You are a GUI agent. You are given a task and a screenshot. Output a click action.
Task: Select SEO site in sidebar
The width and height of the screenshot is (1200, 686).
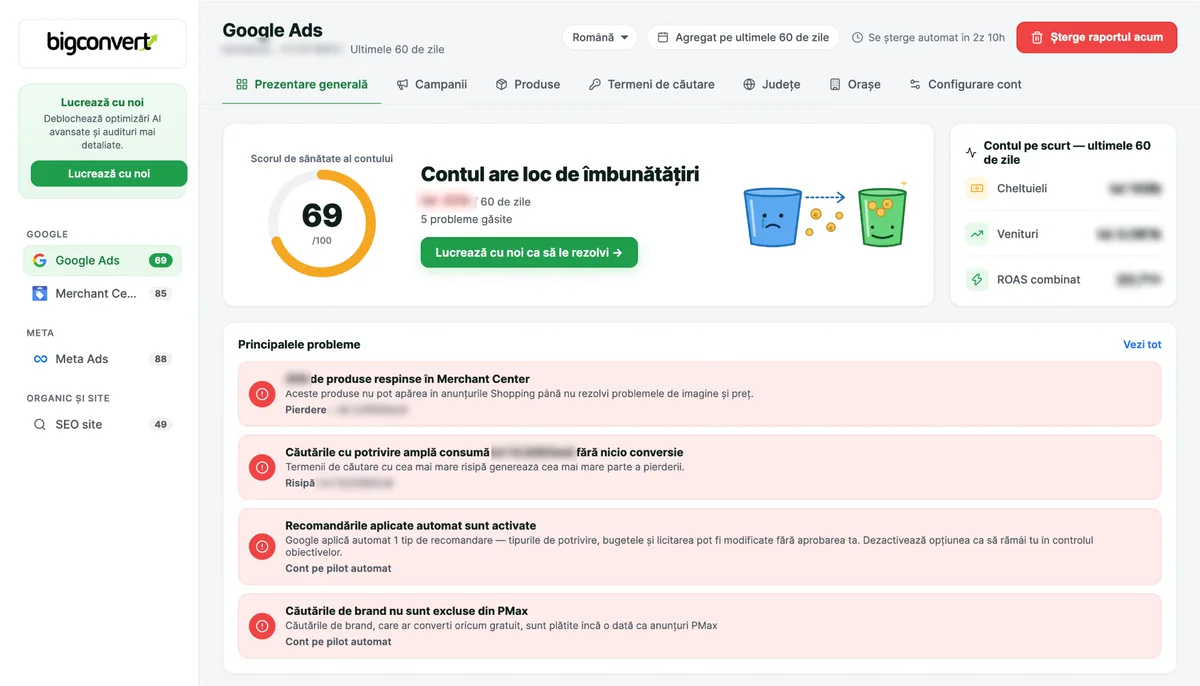(x=102, y=424)
